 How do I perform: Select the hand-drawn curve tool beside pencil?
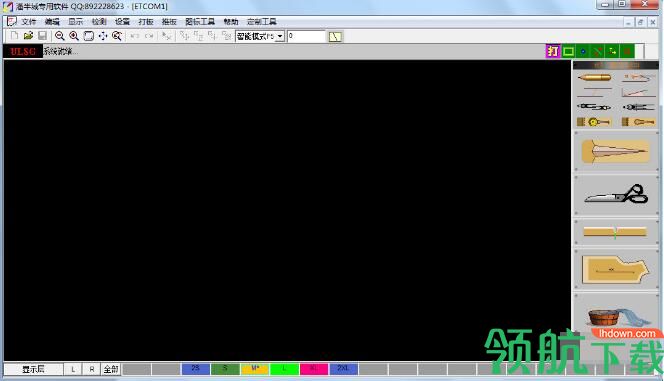point(638,77)
